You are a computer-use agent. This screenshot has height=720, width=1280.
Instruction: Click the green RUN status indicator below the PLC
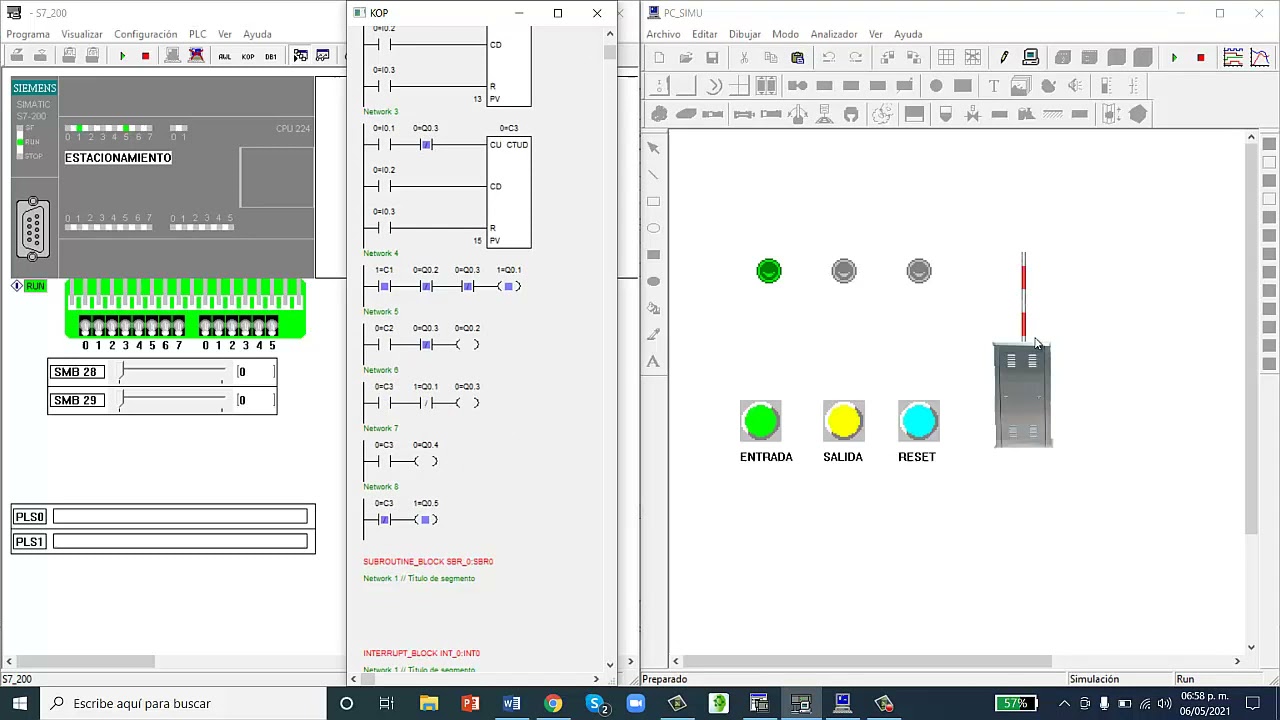click(35, 286)
